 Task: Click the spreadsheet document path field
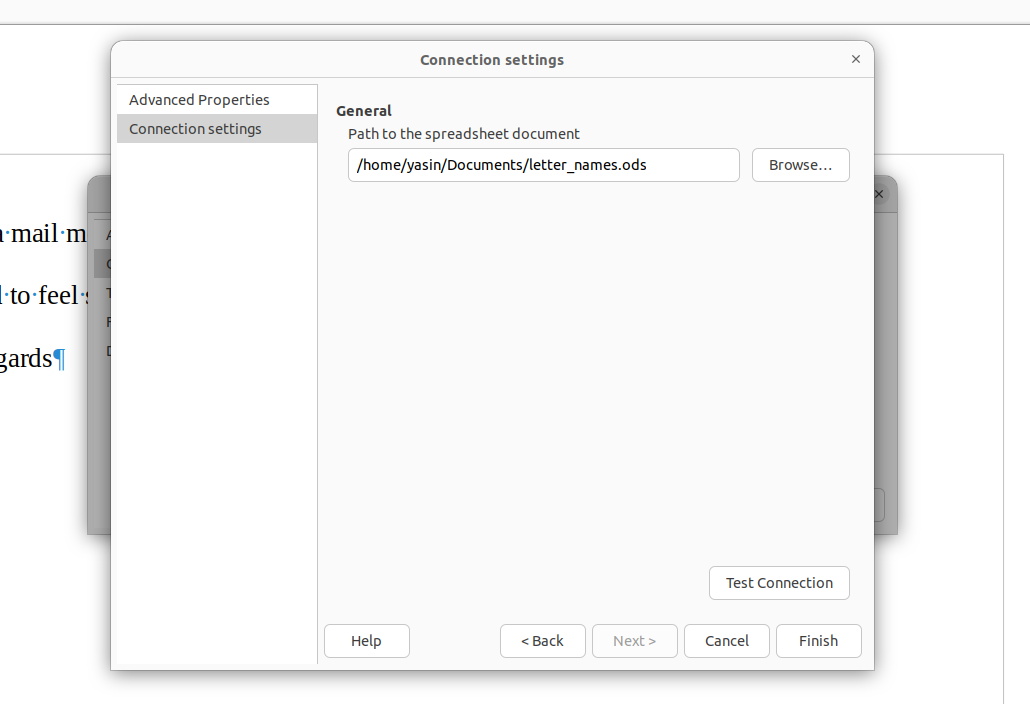543,165
